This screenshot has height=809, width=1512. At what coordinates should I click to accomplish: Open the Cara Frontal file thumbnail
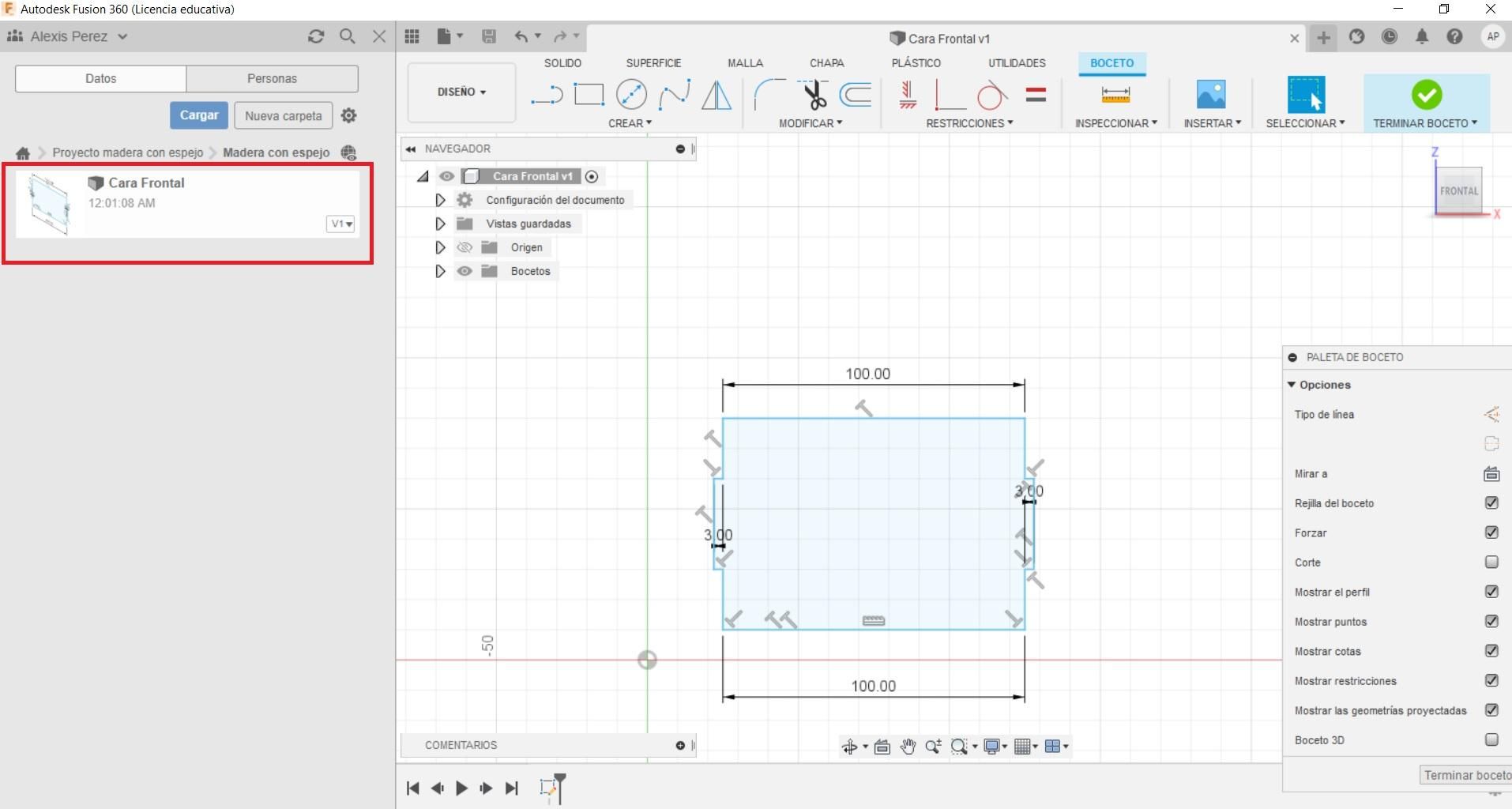click(x=48, y=204)
